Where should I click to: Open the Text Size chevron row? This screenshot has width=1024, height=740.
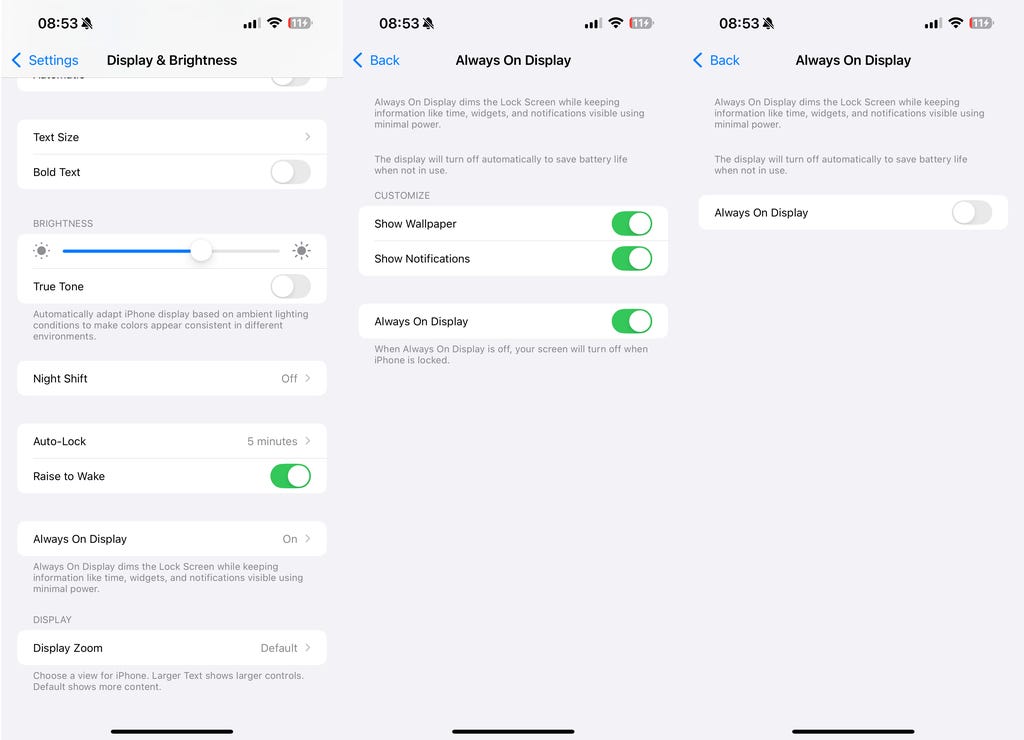click(172, 137)
